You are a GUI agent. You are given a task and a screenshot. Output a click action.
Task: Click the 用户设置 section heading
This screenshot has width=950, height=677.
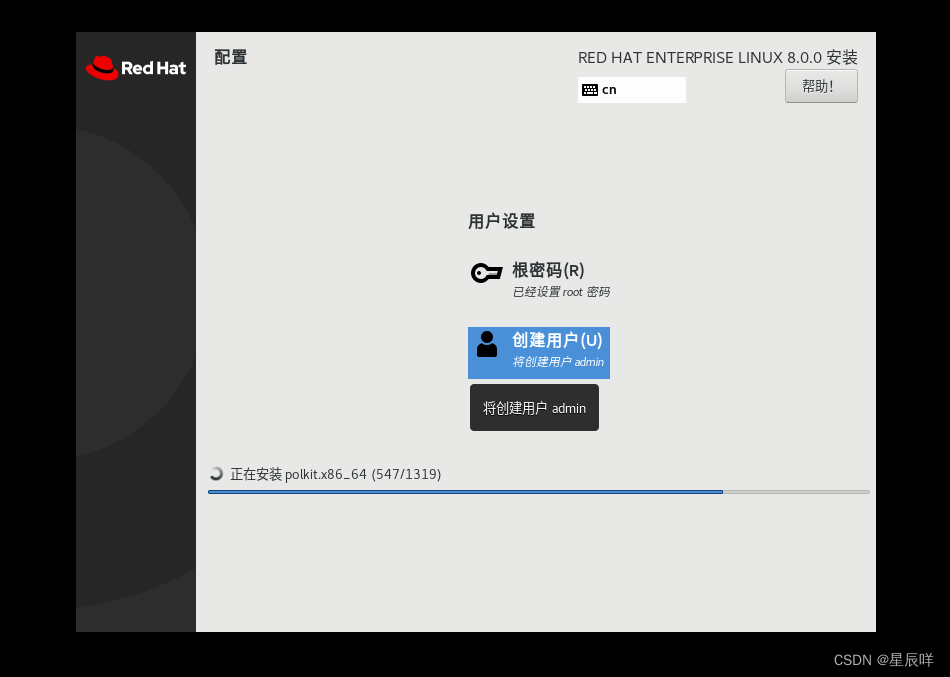pos(502,221)
